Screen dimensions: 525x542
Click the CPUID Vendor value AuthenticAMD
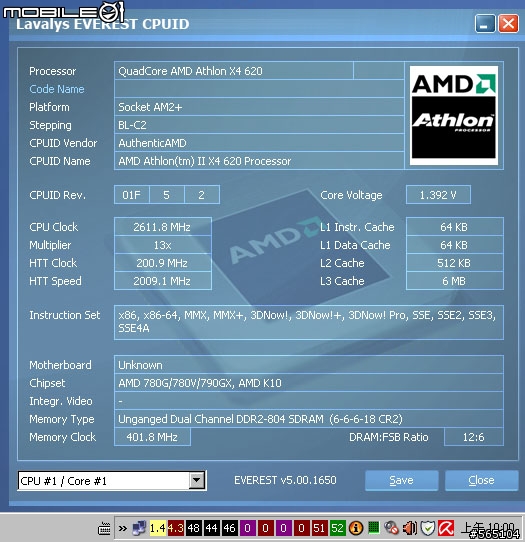click(259, 143)
